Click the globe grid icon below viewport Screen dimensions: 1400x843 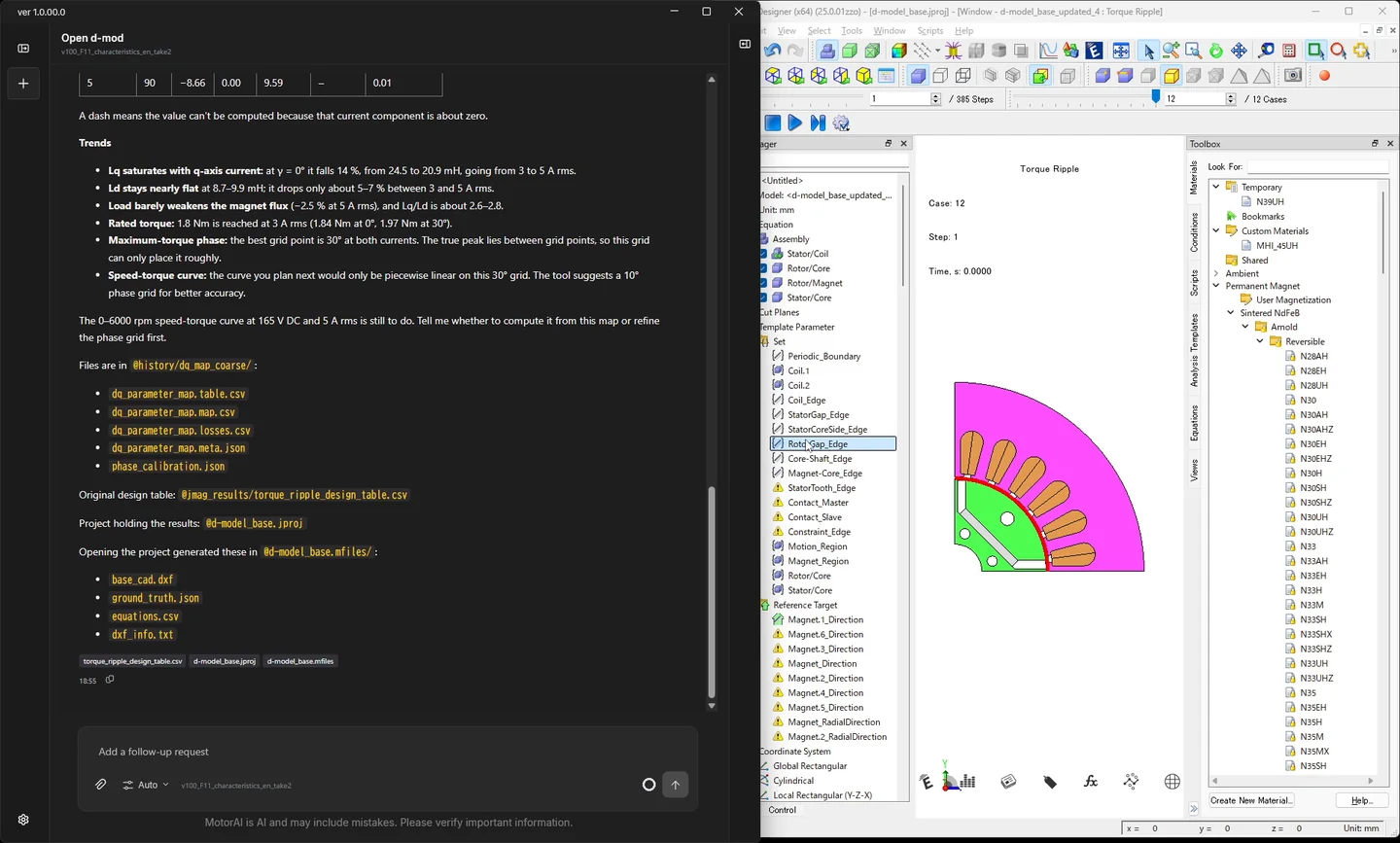coord(1172,782)
